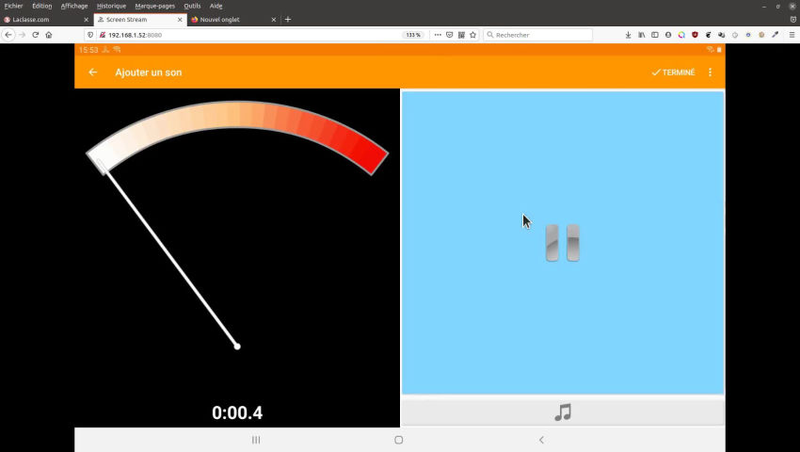Go to the browser home page
The image size is (800, 452).
(x=48, y=35)
